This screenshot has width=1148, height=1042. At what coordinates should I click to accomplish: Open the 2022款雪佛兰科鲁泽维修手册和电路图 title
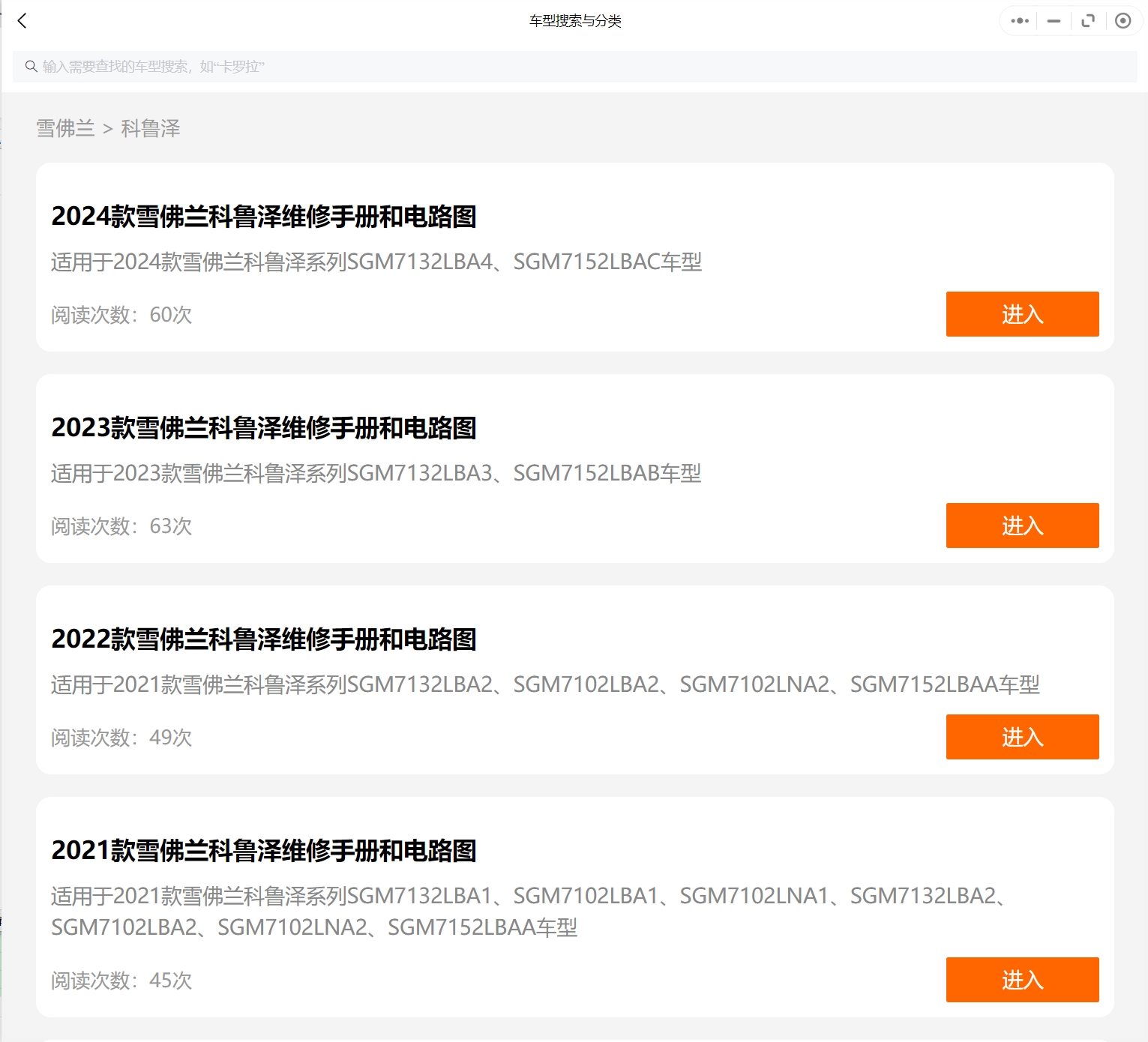click(x=264, y=639)
